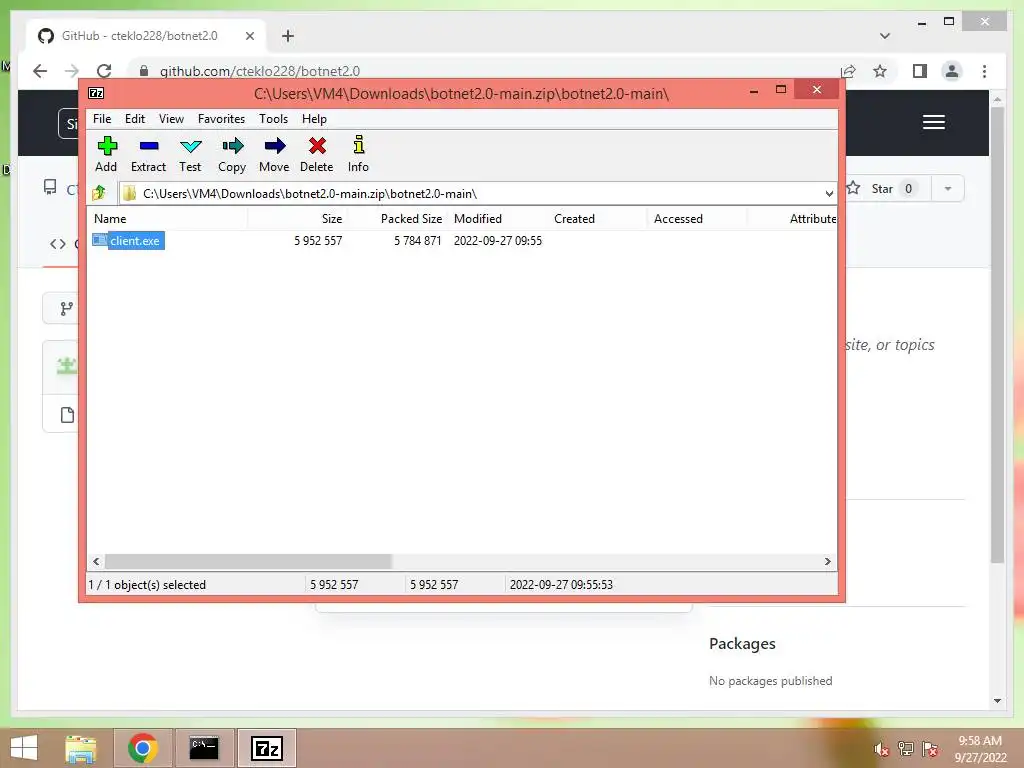Viewport: 1024px width, 768px height.
Task: Star the GitHub repository
Action: [x=884, y=189]
